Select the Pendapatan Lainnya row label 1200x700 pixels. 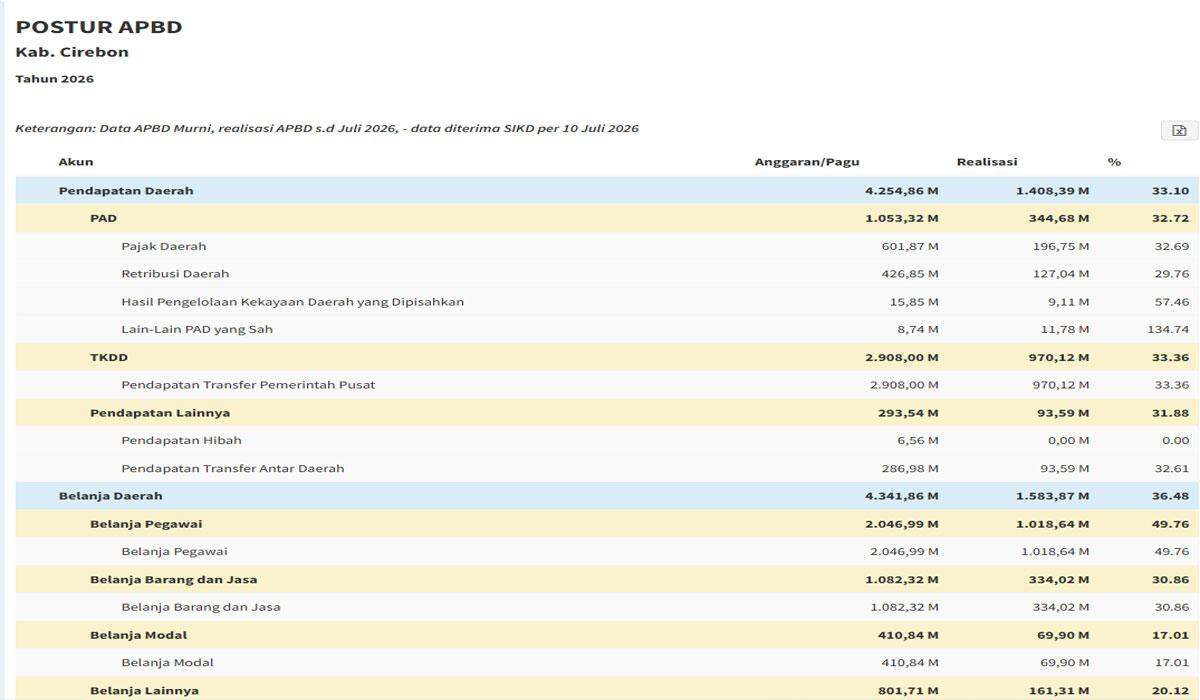coord(160,413)
